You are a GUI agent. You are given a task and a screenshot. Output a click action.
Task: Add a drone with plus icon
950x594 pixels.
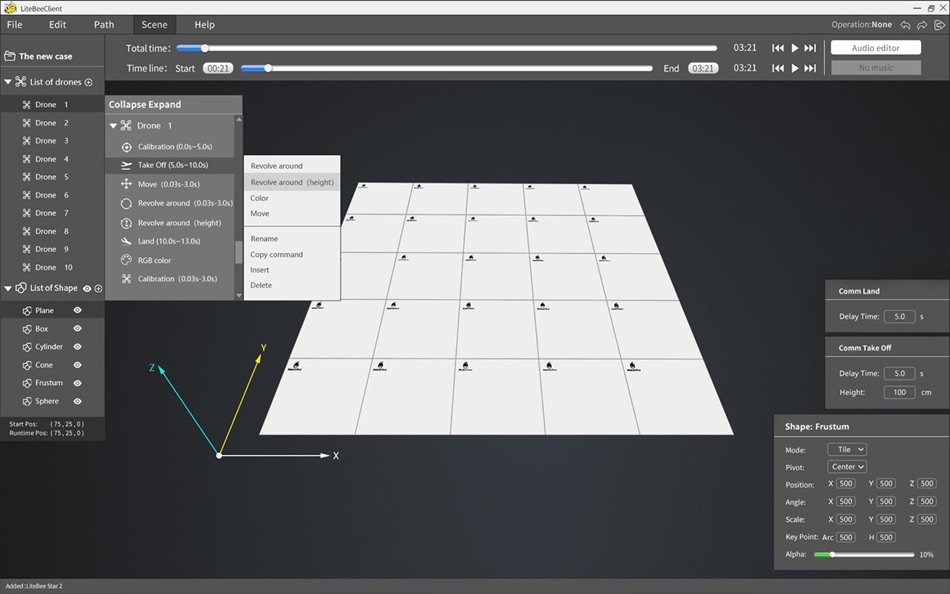[88, 82]
